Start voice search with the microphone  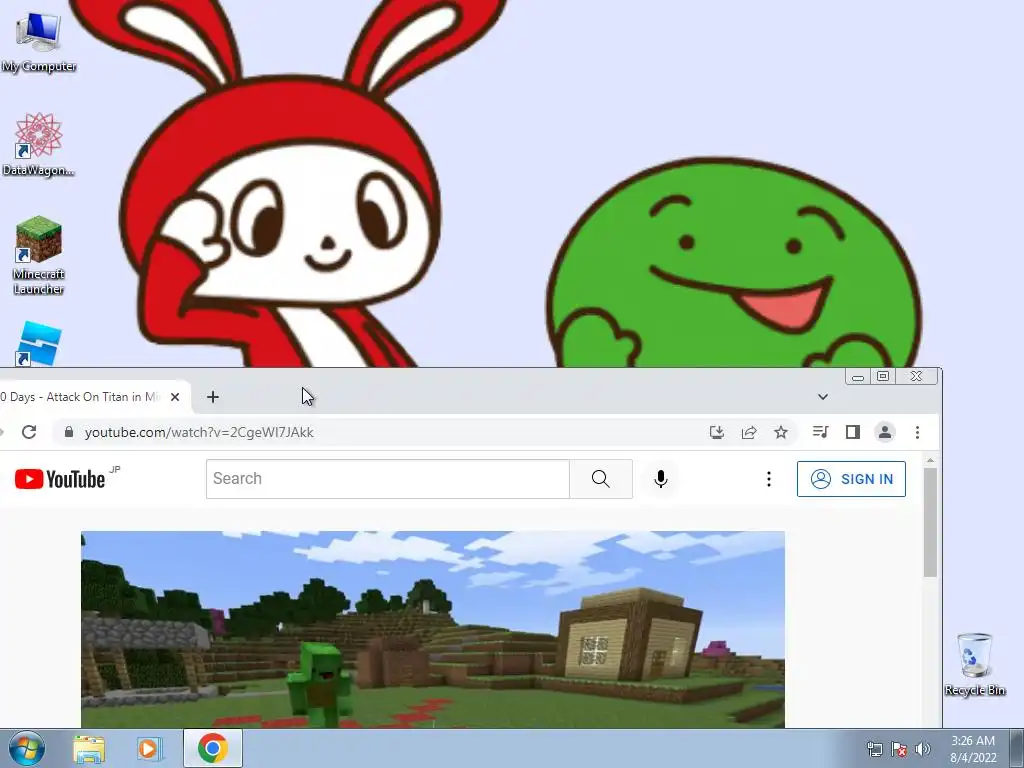pos(661,479)
